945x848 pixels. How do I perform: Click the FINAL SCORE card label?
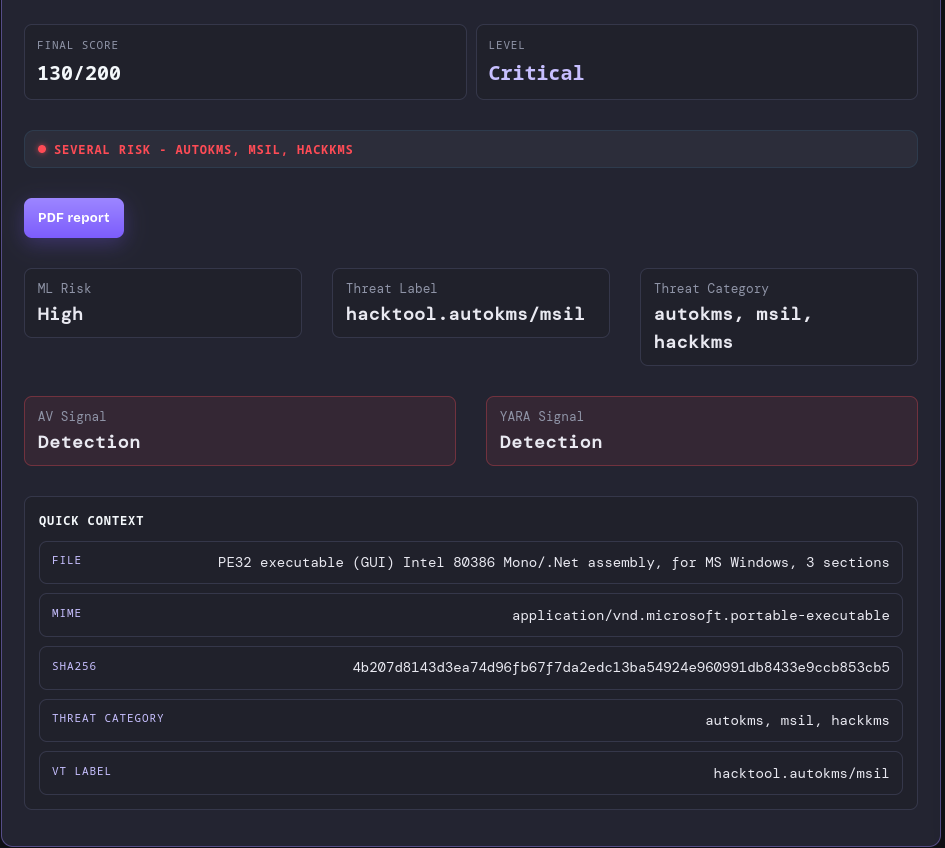78,45
